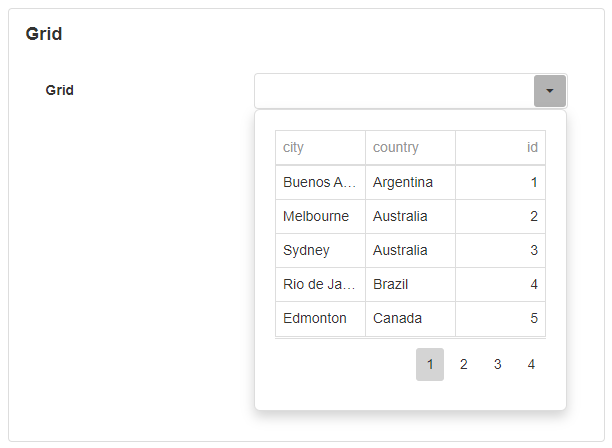
Task: Jump to page 4 of the grid
Action: [531, 365]
